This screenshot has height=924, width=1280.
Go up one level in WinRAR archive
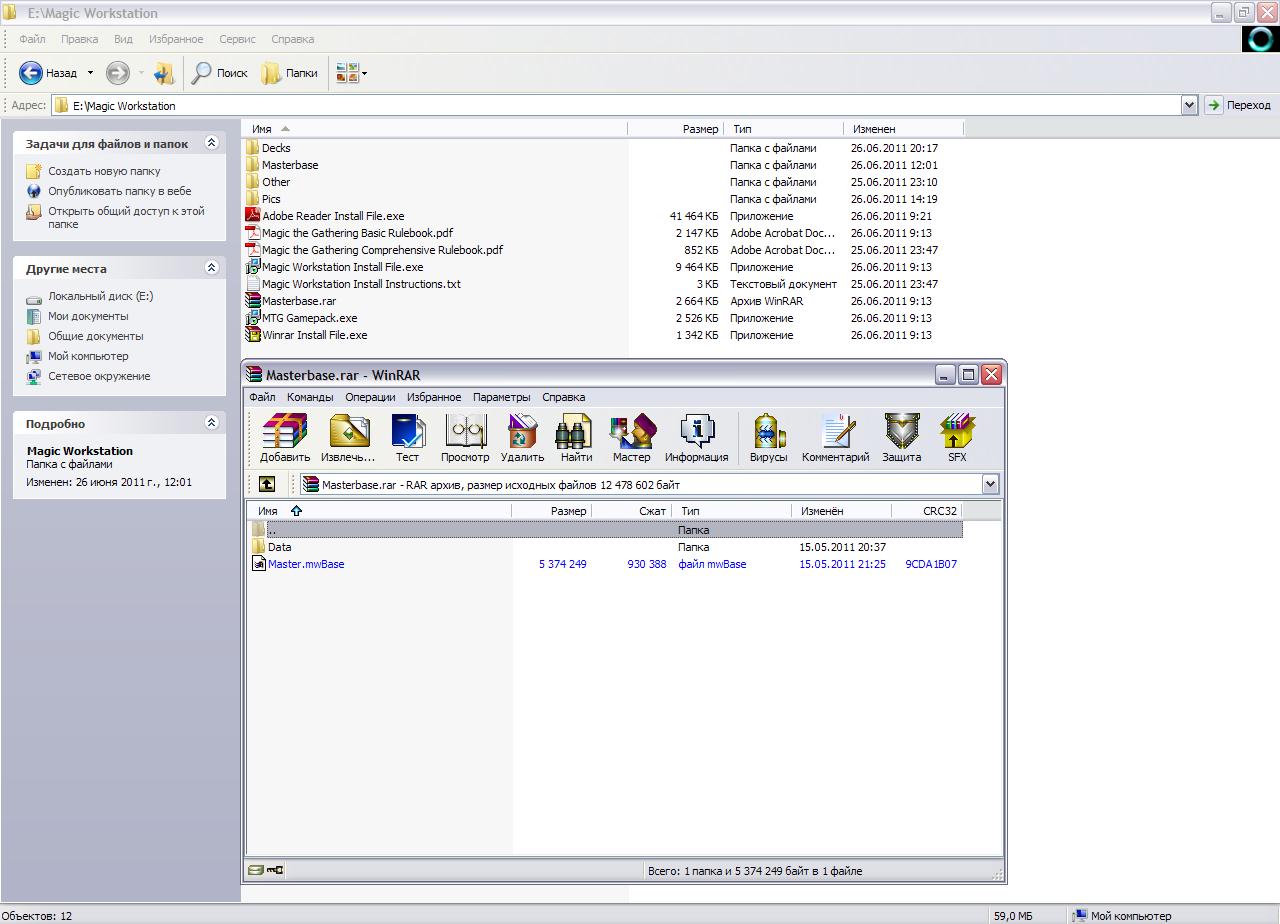click(267, 484)
